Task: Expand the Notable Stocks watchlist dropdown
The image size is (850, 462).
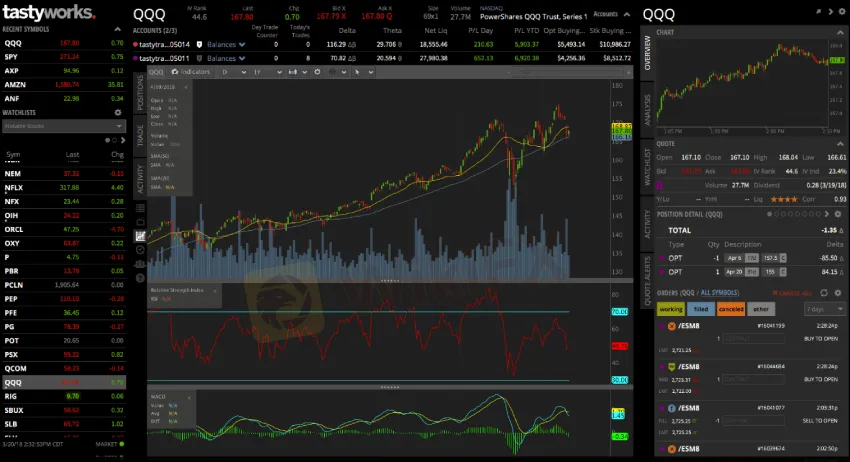Action: [x=64, y=126]
